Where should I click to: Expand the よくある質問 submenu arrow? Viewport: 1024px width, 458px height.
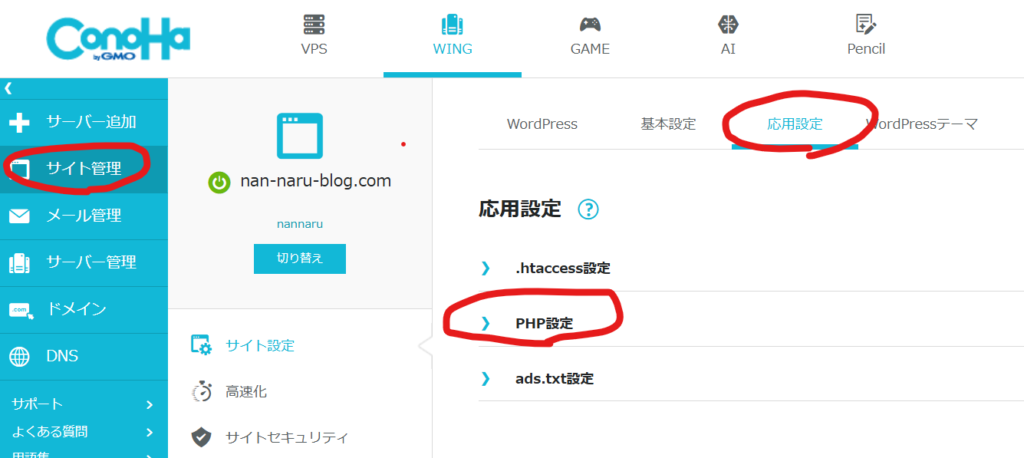pyautogui.click(x=150, y=433)
